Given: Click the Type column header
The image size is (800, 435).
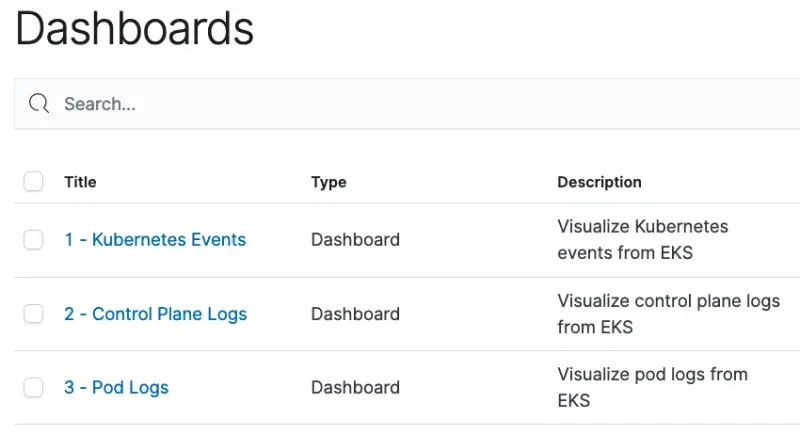Looking at the screenshot, I should point(328,182).
